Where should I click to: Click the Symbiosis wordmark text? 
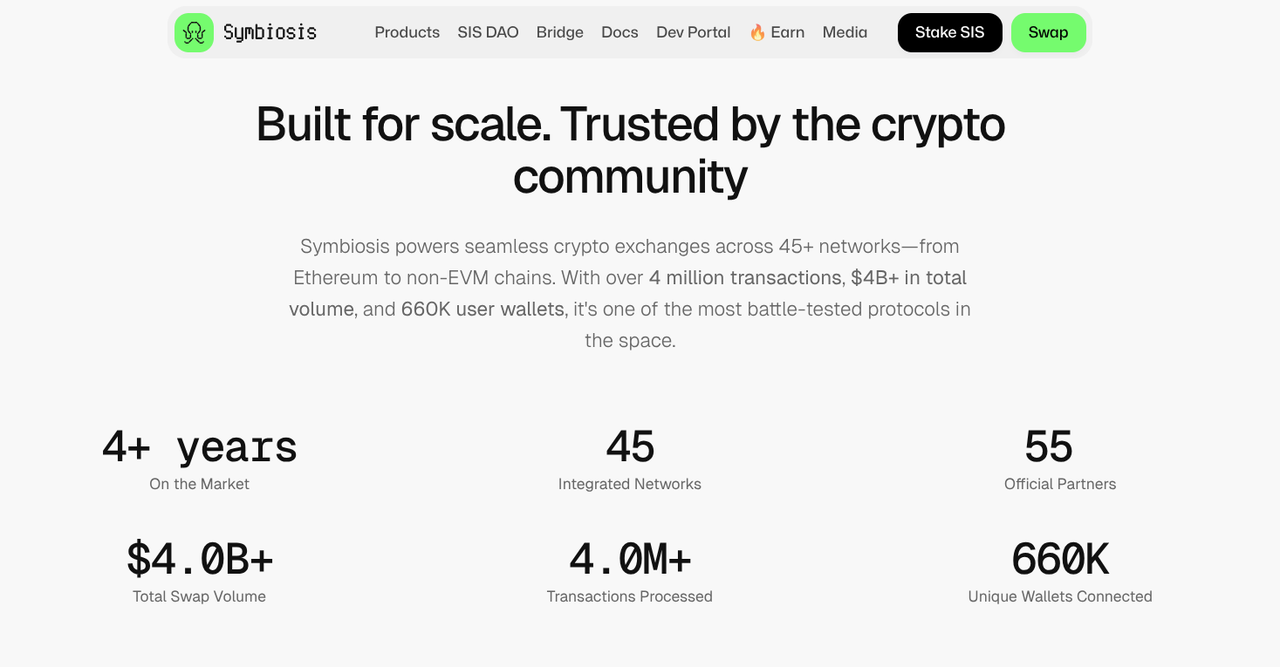[270, 32]
